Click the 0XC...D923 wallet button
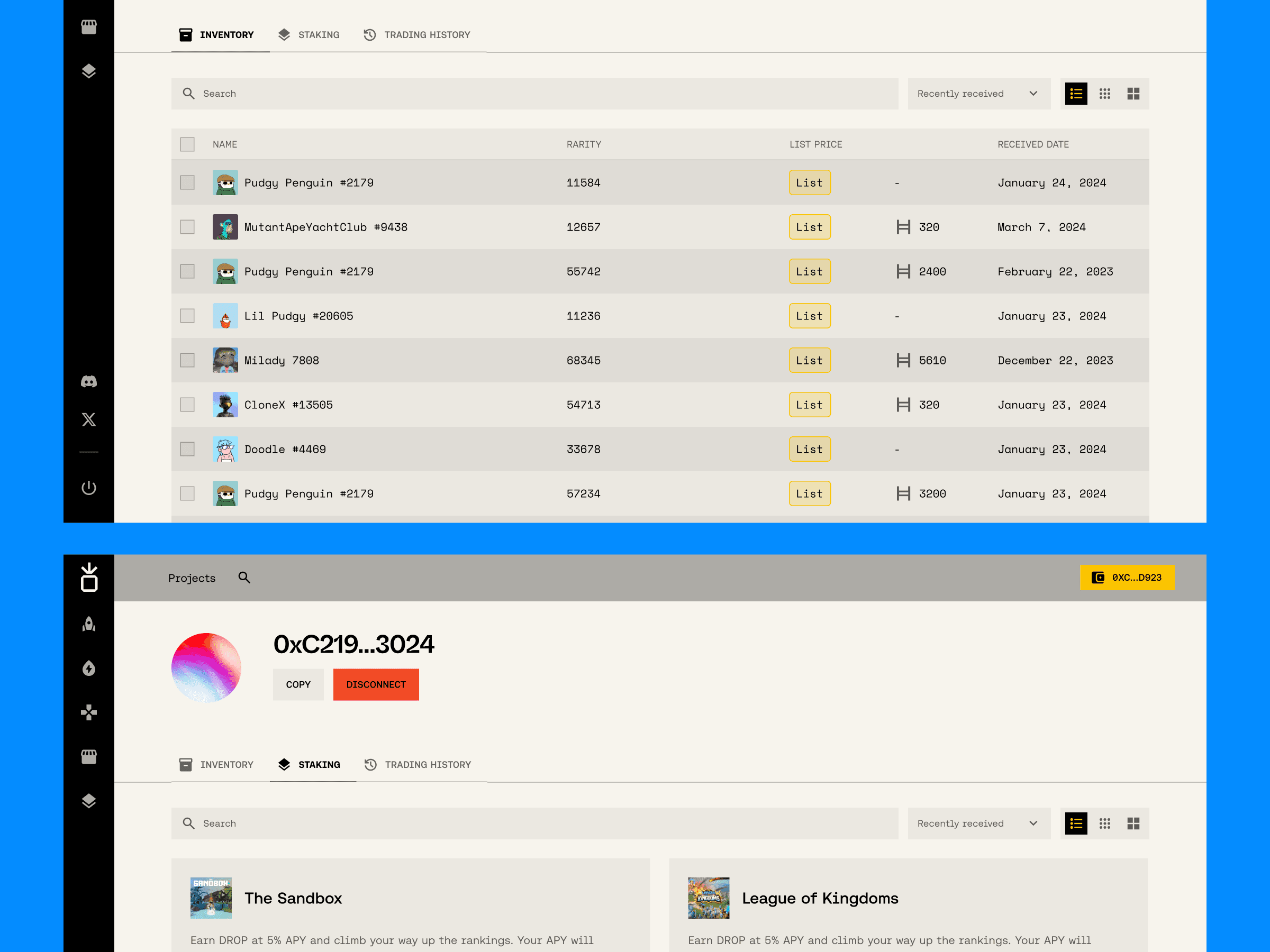The image size is (1270, 952). (x=1127, y=578)
